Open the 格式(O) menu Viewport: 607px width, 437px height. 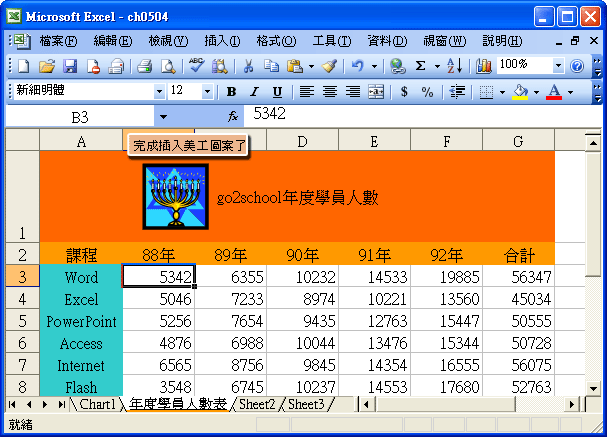pos(275,41)
